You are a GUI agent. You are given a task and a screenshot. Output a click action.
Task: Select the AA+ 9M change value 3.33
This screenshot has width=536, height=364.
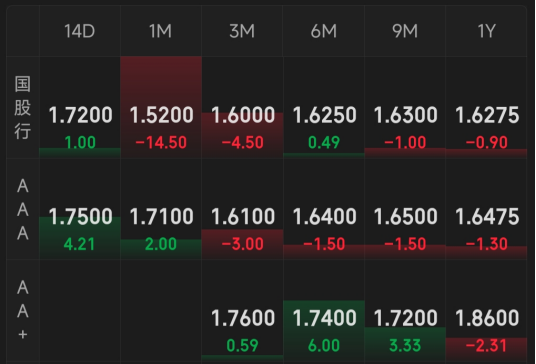pos(405,346)
